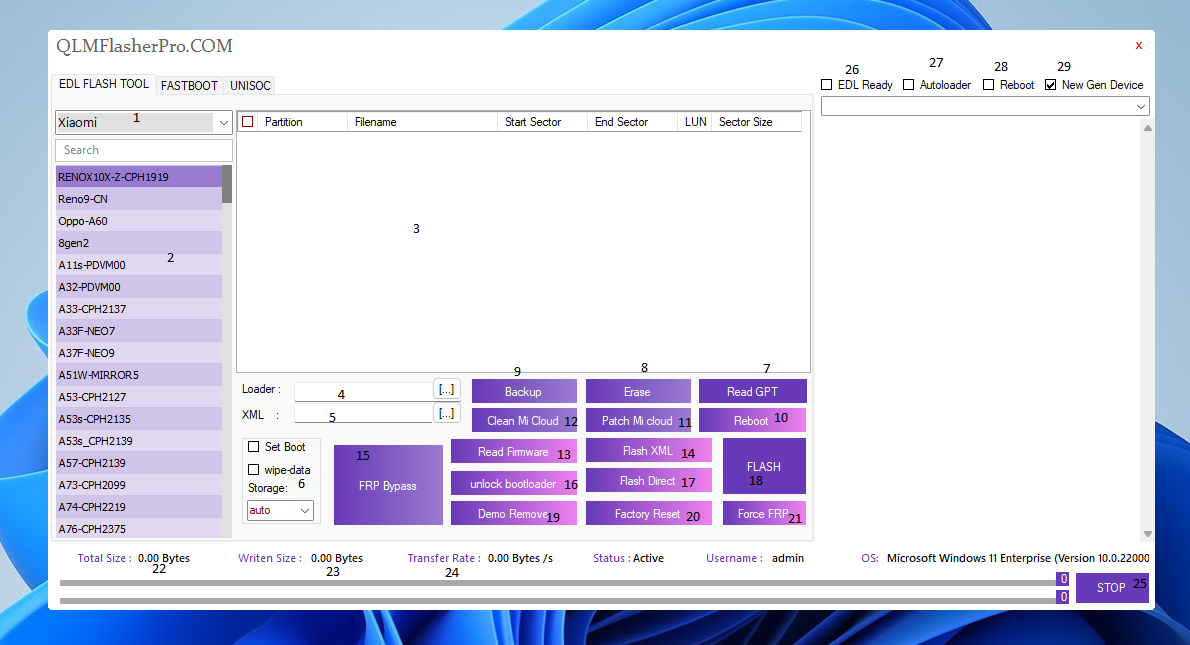Enable the Reboot checkbox at top
The image size is (1190, 645).
(988, 85)
